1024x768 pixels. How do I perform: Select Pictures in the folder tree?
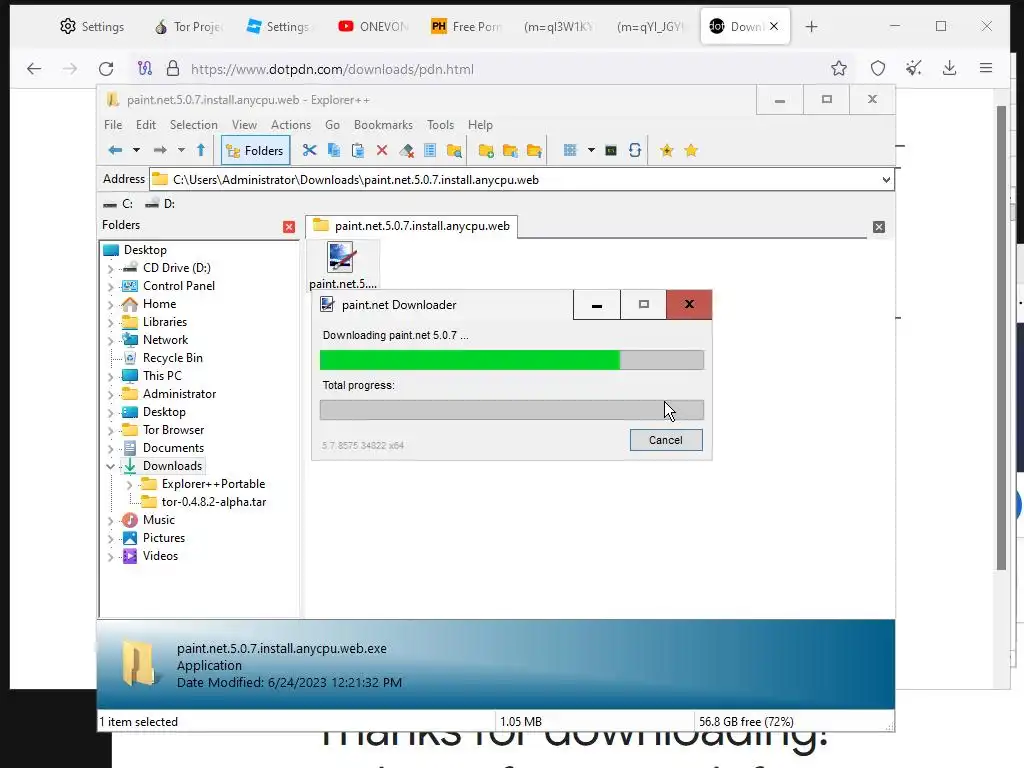click(x=164, y=538)
